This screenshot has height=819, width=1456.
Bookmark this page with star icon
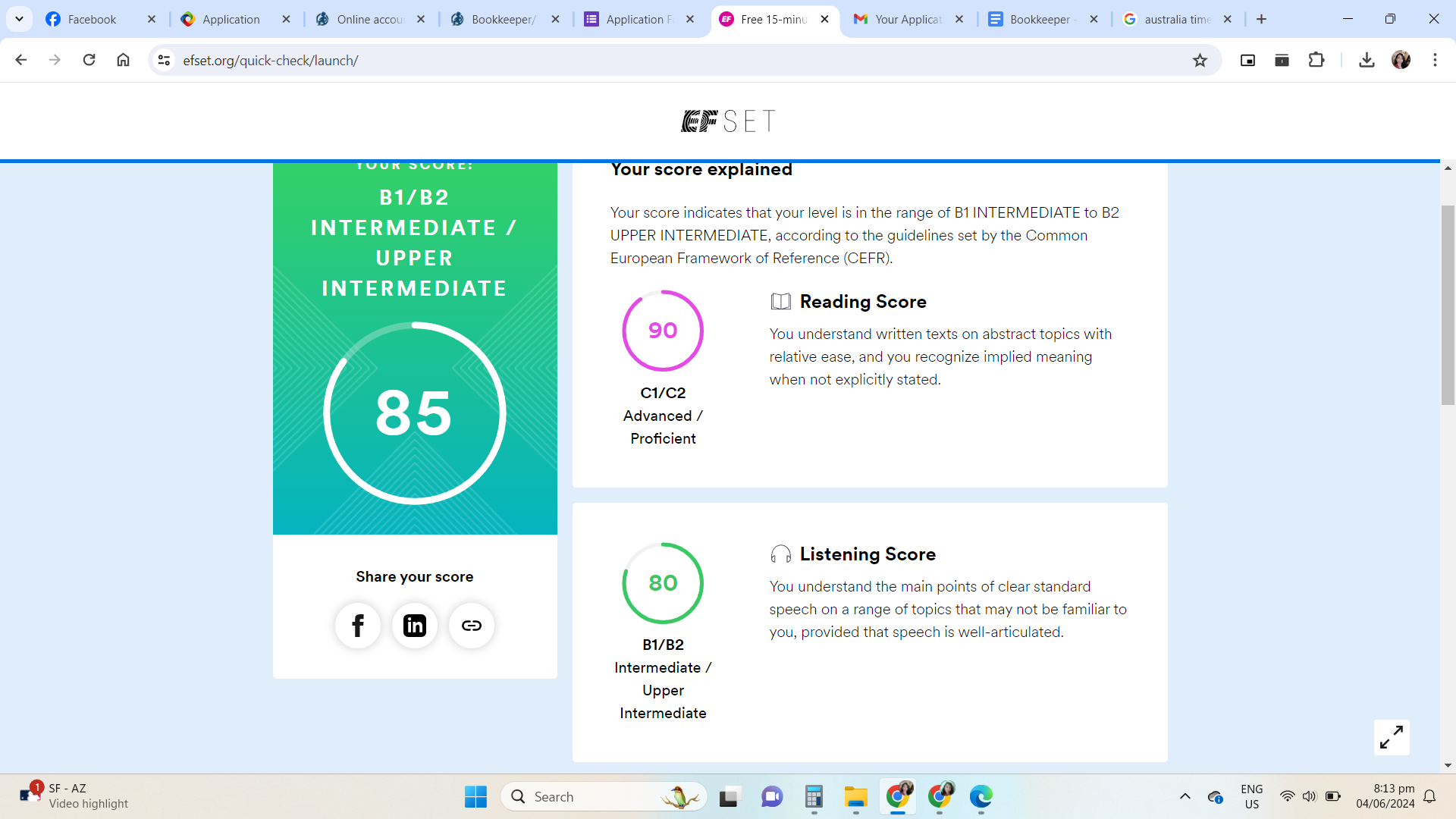(1200, 60)
